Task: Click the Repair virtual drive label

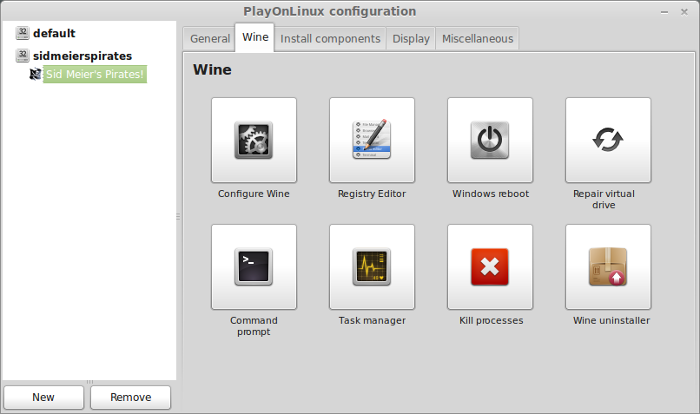Action: pyautogui.click(x=604, y=199)
